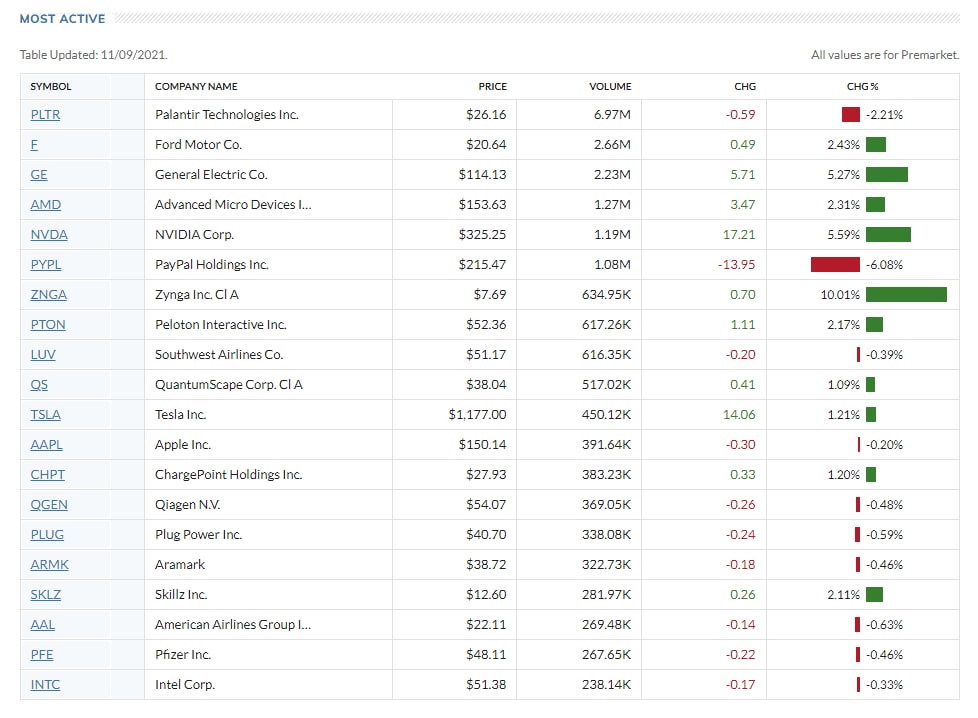Open the TSLA ticker link

point(46,414)
